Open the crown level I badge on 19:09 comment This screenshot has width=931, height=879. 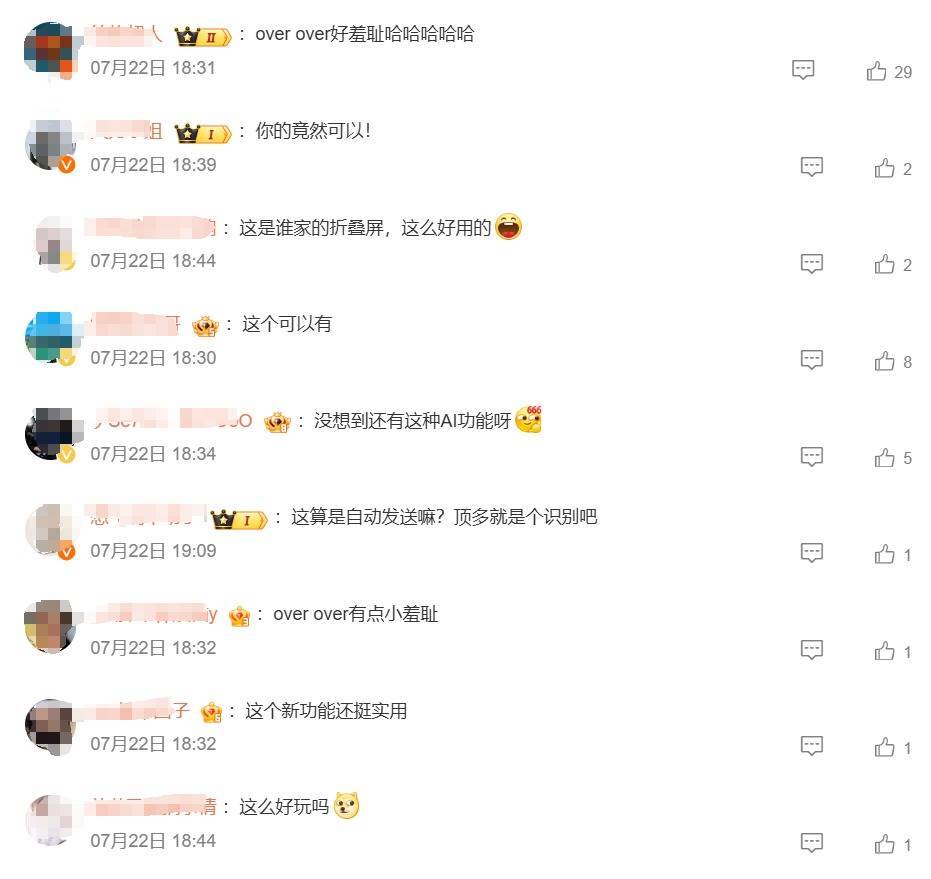point(238,520)
